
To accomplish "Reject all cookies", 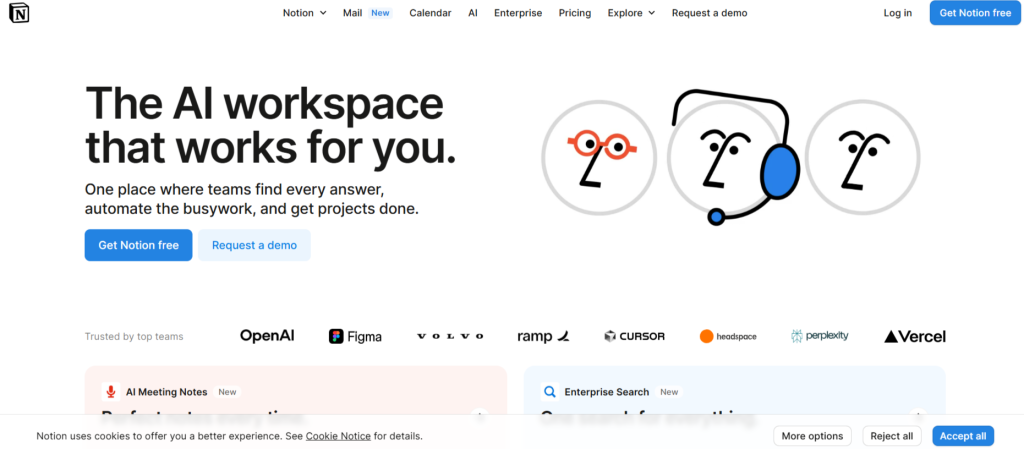I will (892, 436).
